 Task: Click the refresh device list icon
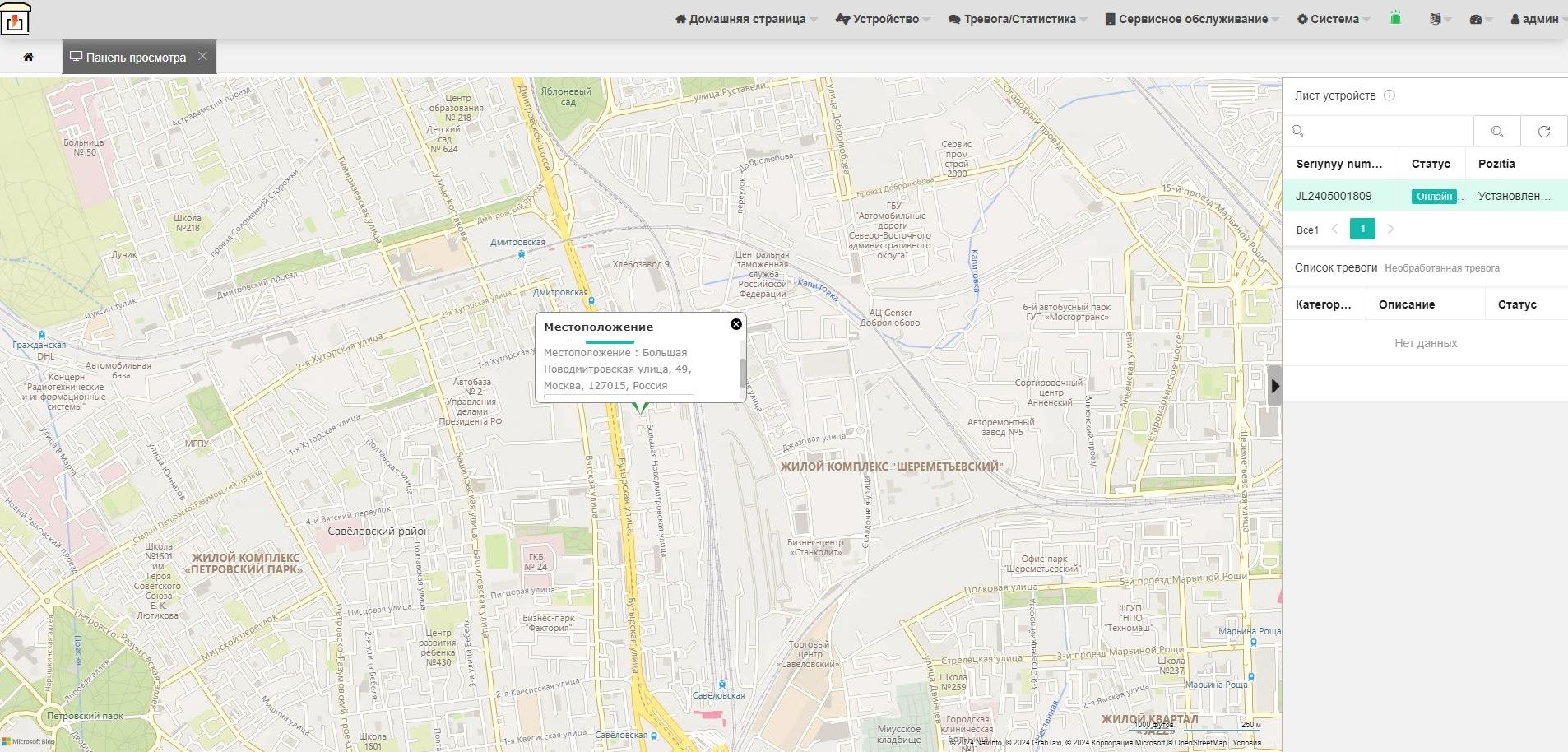[1544, 131]
